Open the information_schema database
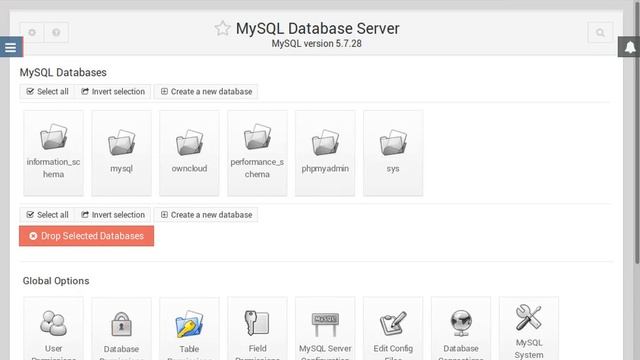 click(x=53, y=153)
